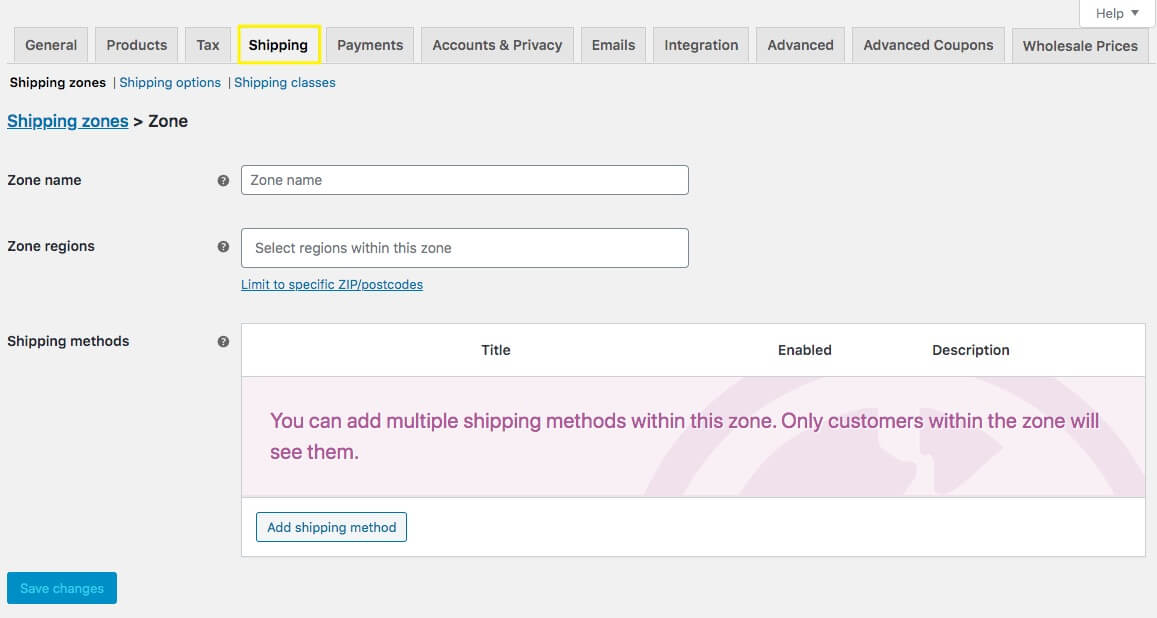Open the Integration tab

pyautogui.click(x=701, y=45)
